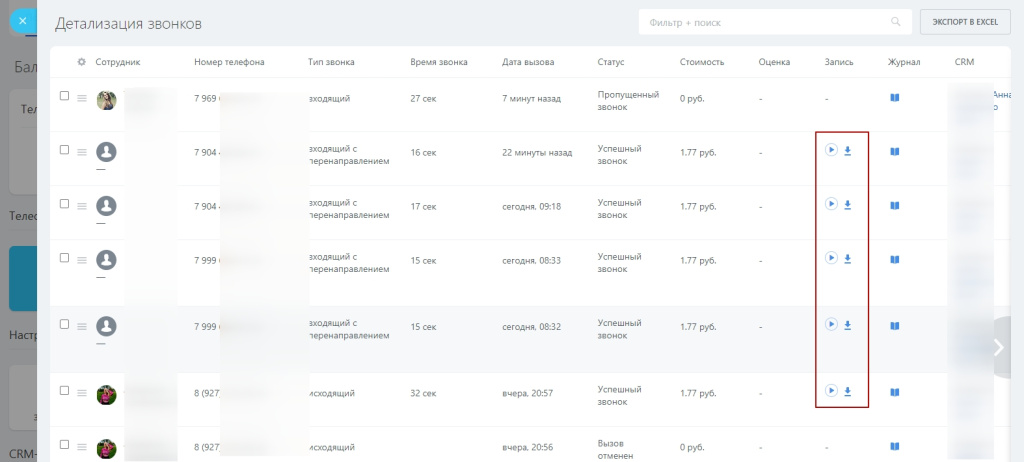Screen dimensions: 1024x462
Task: Close the call details panel
Action: pyautogui.click(x=22, y=19)
